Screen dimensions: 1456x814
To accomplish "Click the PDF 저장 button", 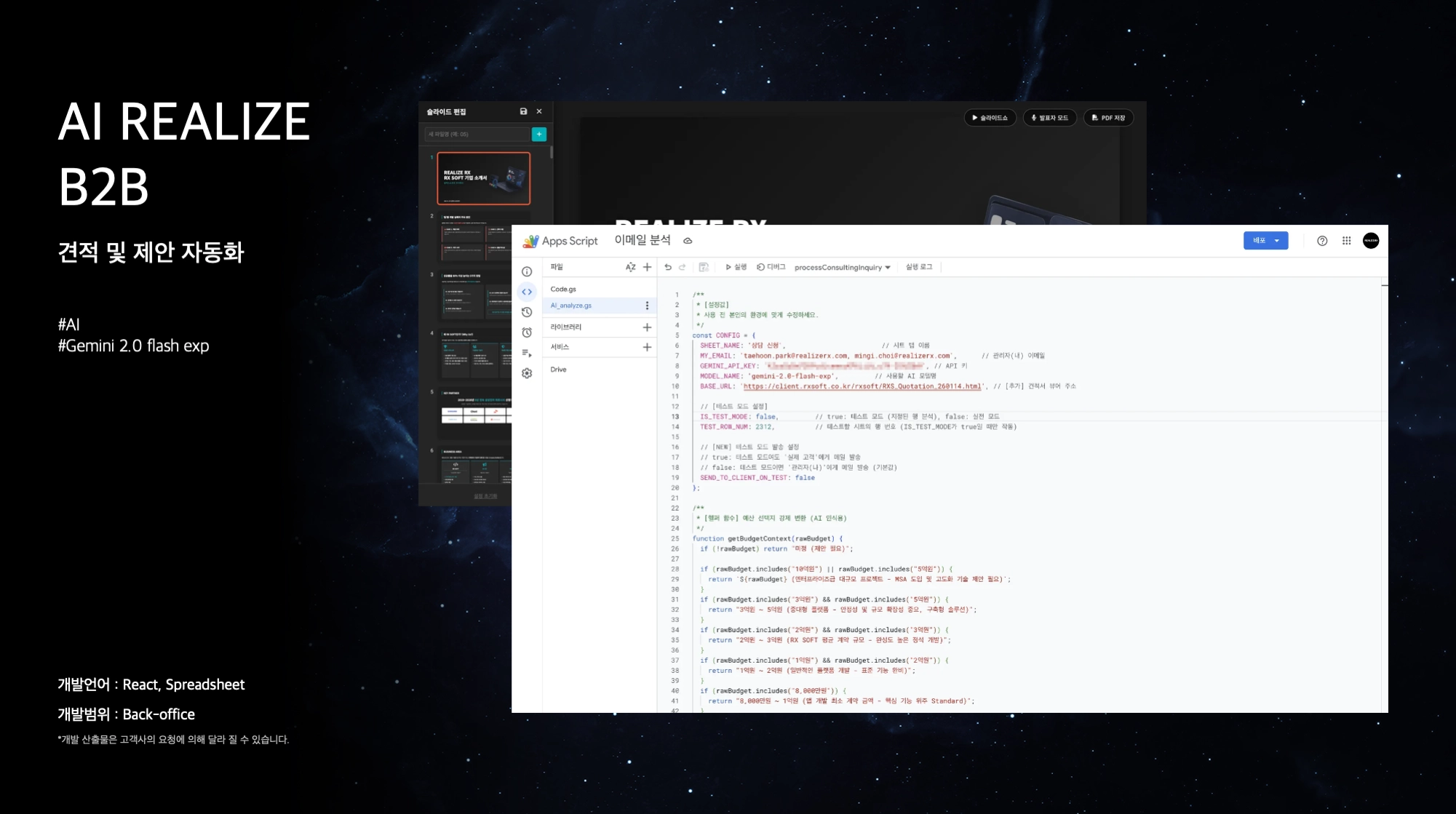I will tap(1108, 118).
